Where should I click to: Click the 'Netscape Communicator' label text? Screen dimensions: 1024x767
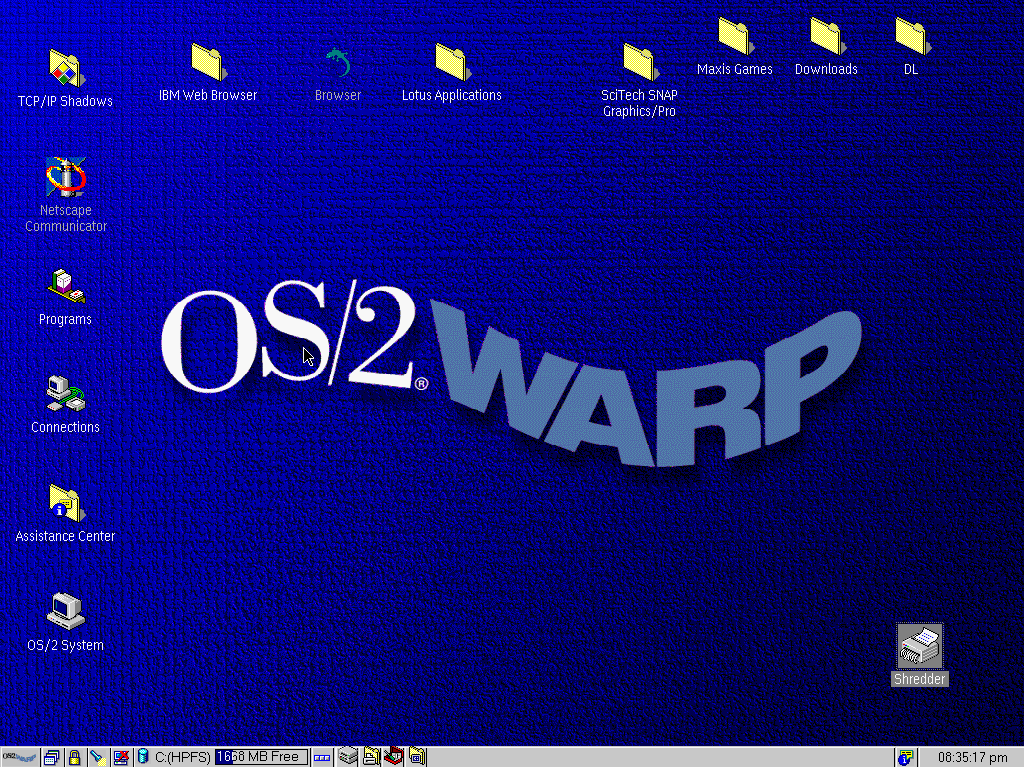click(x=66, y=218)
